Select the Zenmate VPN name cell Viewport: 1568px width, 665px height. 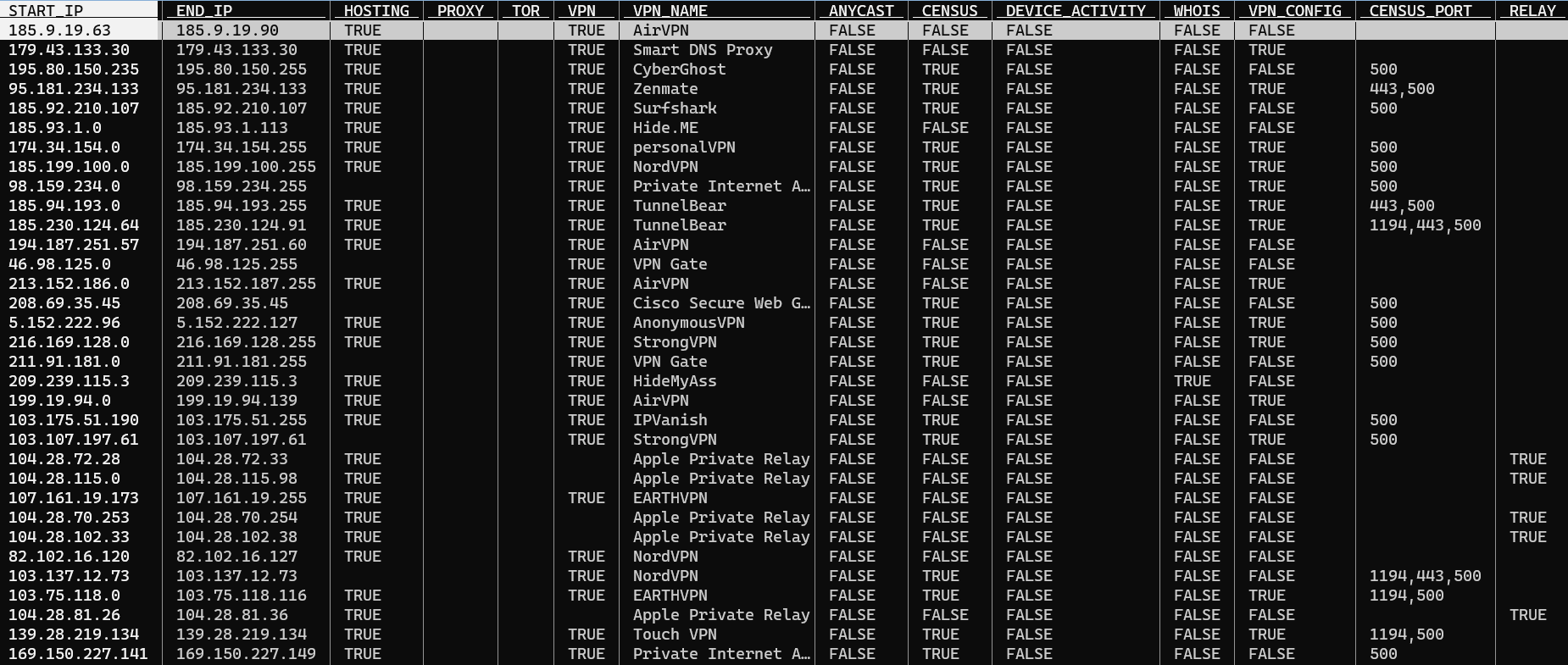(x=665, y=89)
